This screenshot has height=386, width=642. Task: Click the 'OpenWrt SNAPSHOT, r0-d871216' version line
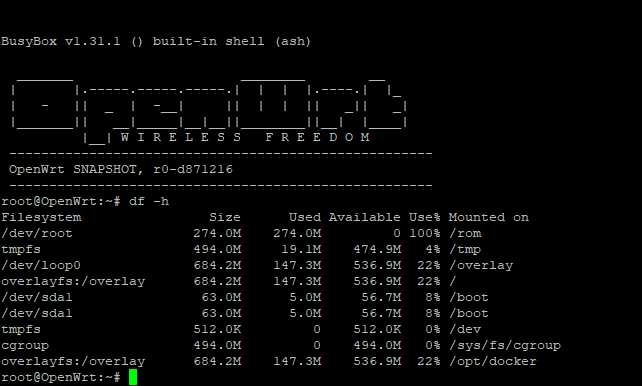[121, 169]
